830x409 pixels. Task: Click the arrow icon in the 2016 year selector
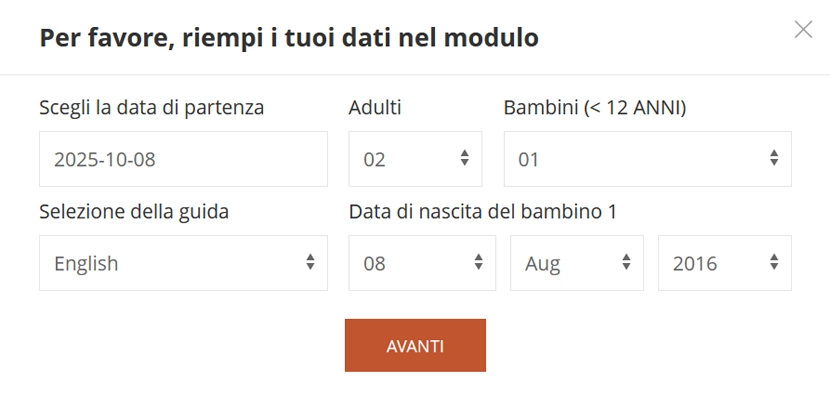tap(774, 262)
